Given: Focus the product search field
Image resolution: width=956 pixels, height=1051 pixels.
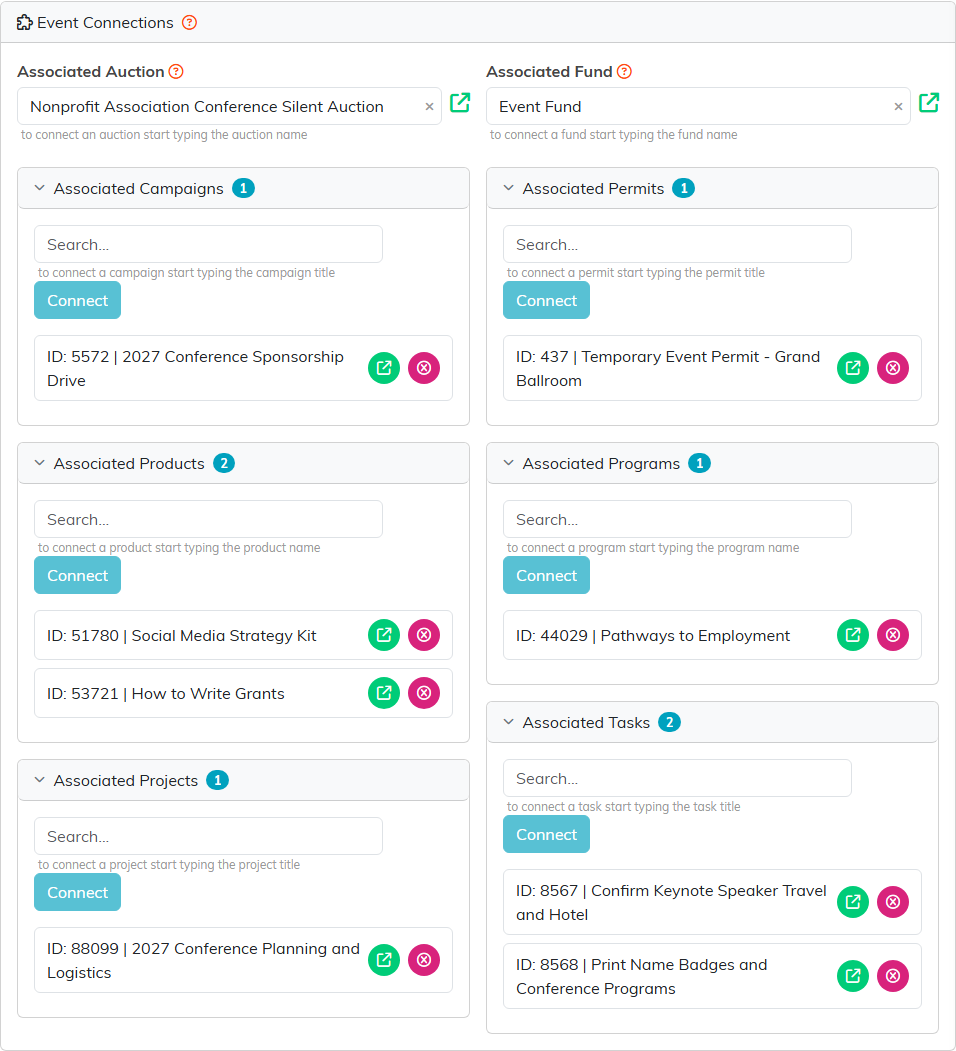Looking at the screenshot, I should click(208, 519).
